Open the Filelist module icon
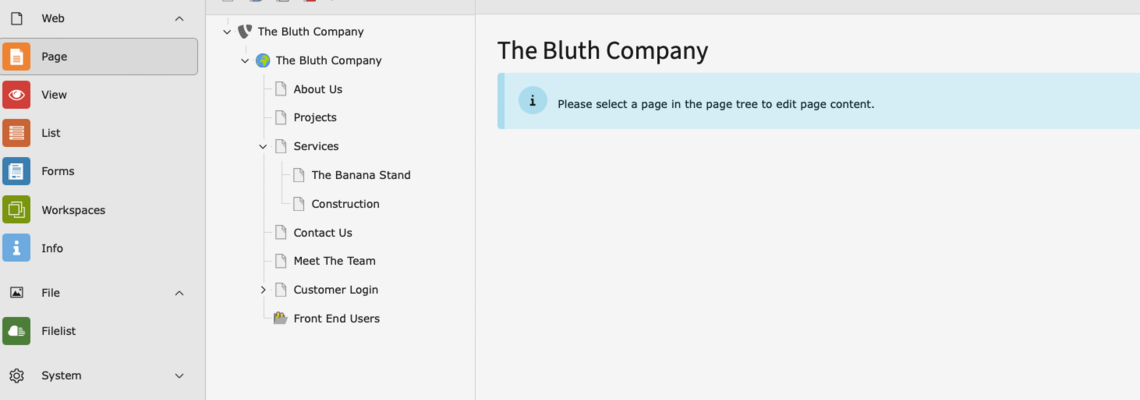 (x=16, y=331)
